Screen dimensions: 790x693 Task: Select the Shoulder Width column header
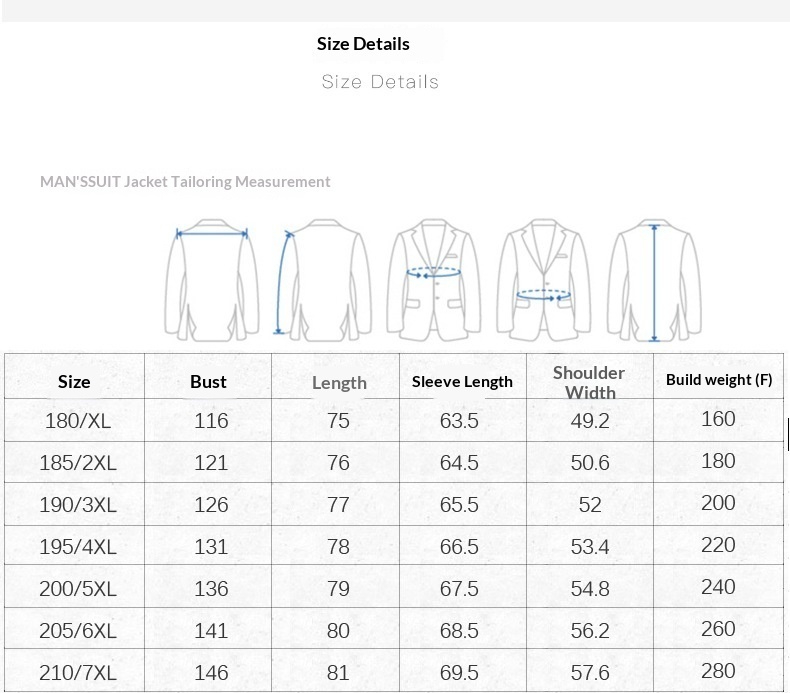pyautogui.click(x=589, y=381)
